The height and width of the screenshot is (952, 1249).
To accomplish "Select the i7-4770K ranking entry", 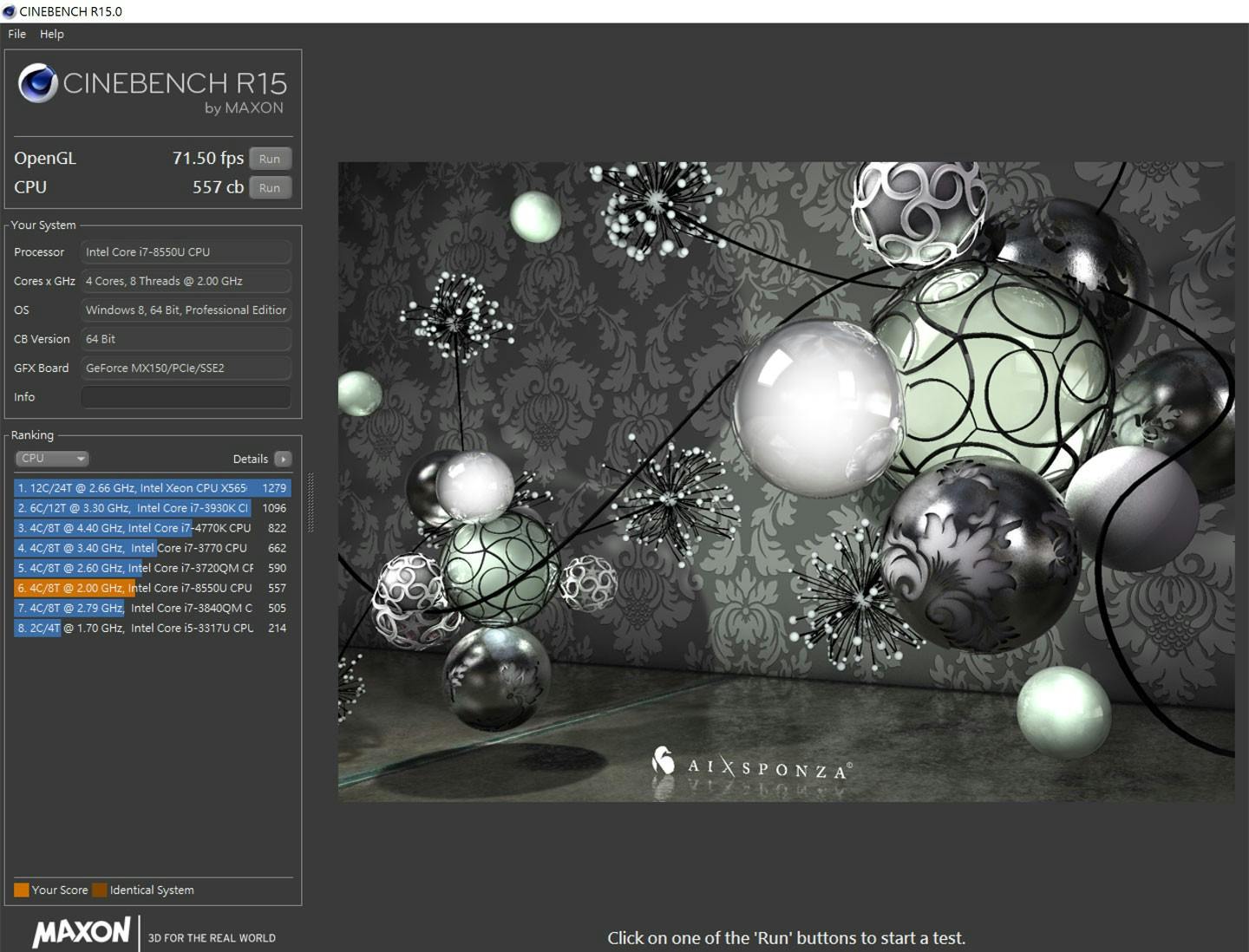I will click(152, 528).
